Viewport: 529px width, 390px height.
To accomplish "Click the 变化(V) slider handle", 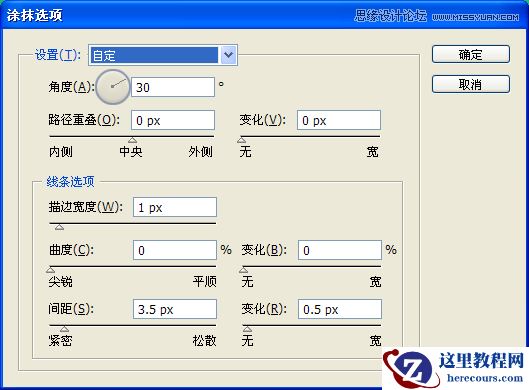I will [x=242, y=140].
